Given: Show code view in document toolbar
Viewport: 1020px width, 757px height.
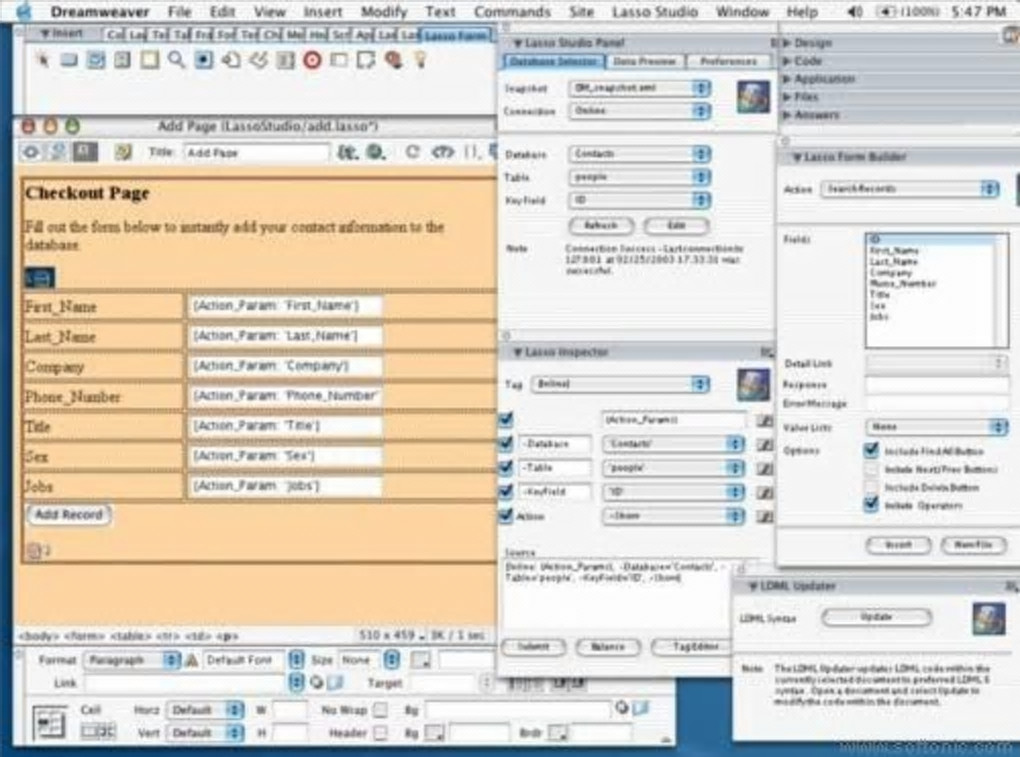Looking at the screenshot, I should 31,152.
